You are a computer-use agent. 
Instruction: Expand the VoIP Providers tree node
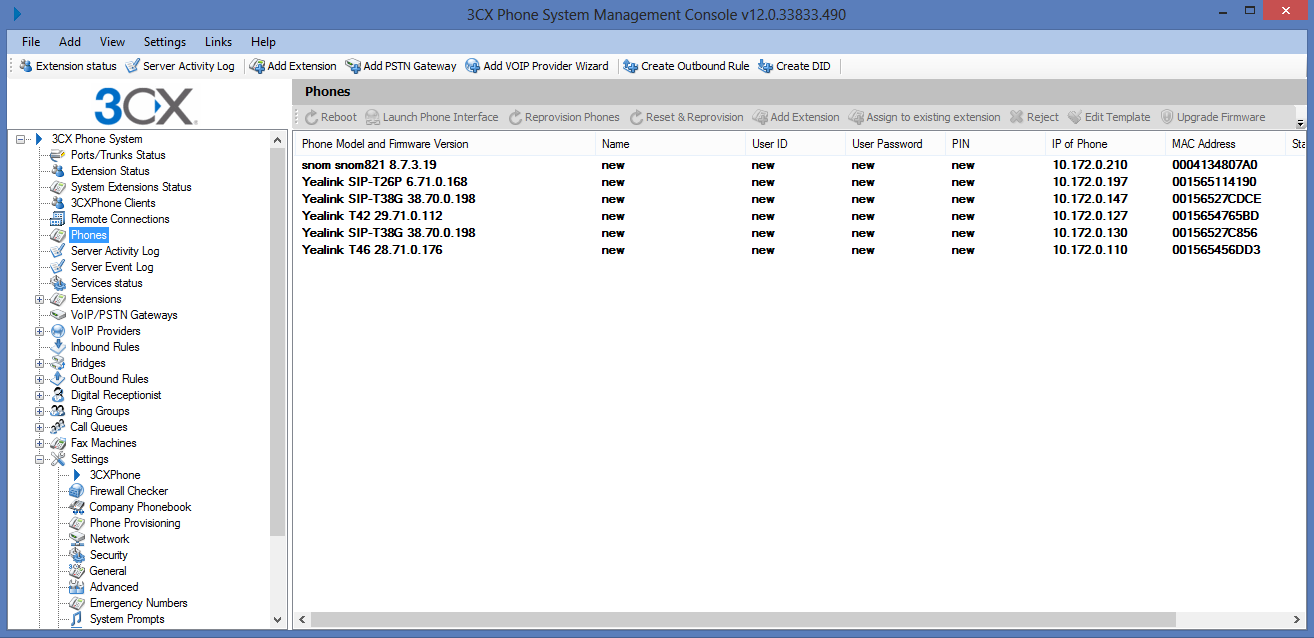pos(40,331)
